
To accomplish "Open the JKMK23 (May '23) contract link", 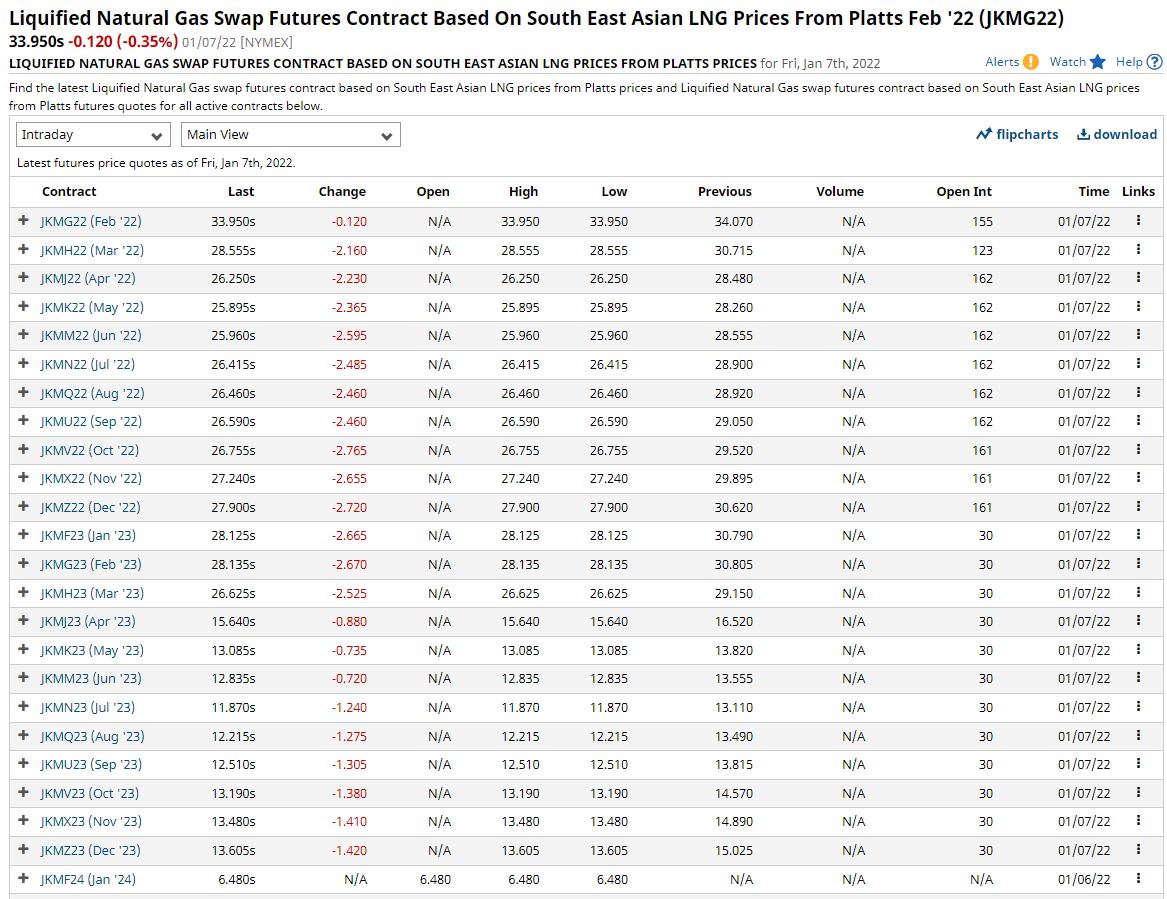I will (92, 650).
